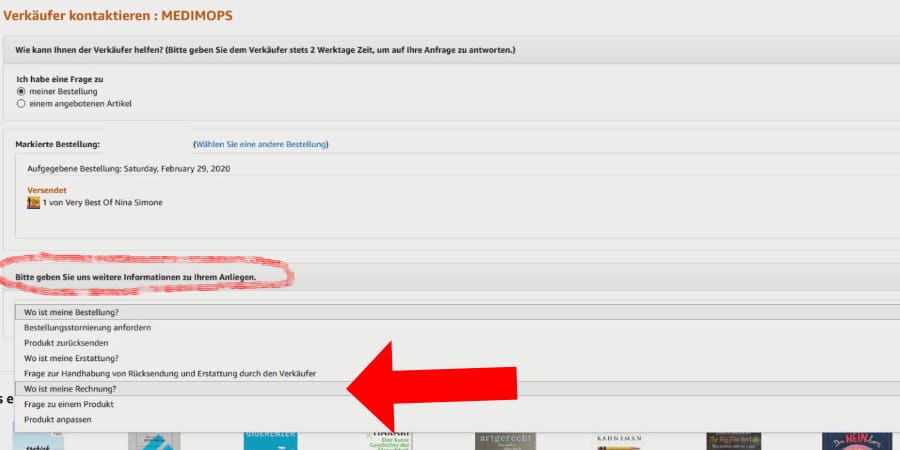Select 'Wo ist meine Erstattung?' entry
This screenshot has width=900, height=450.
pyautogui.click(x=72, y=358)
